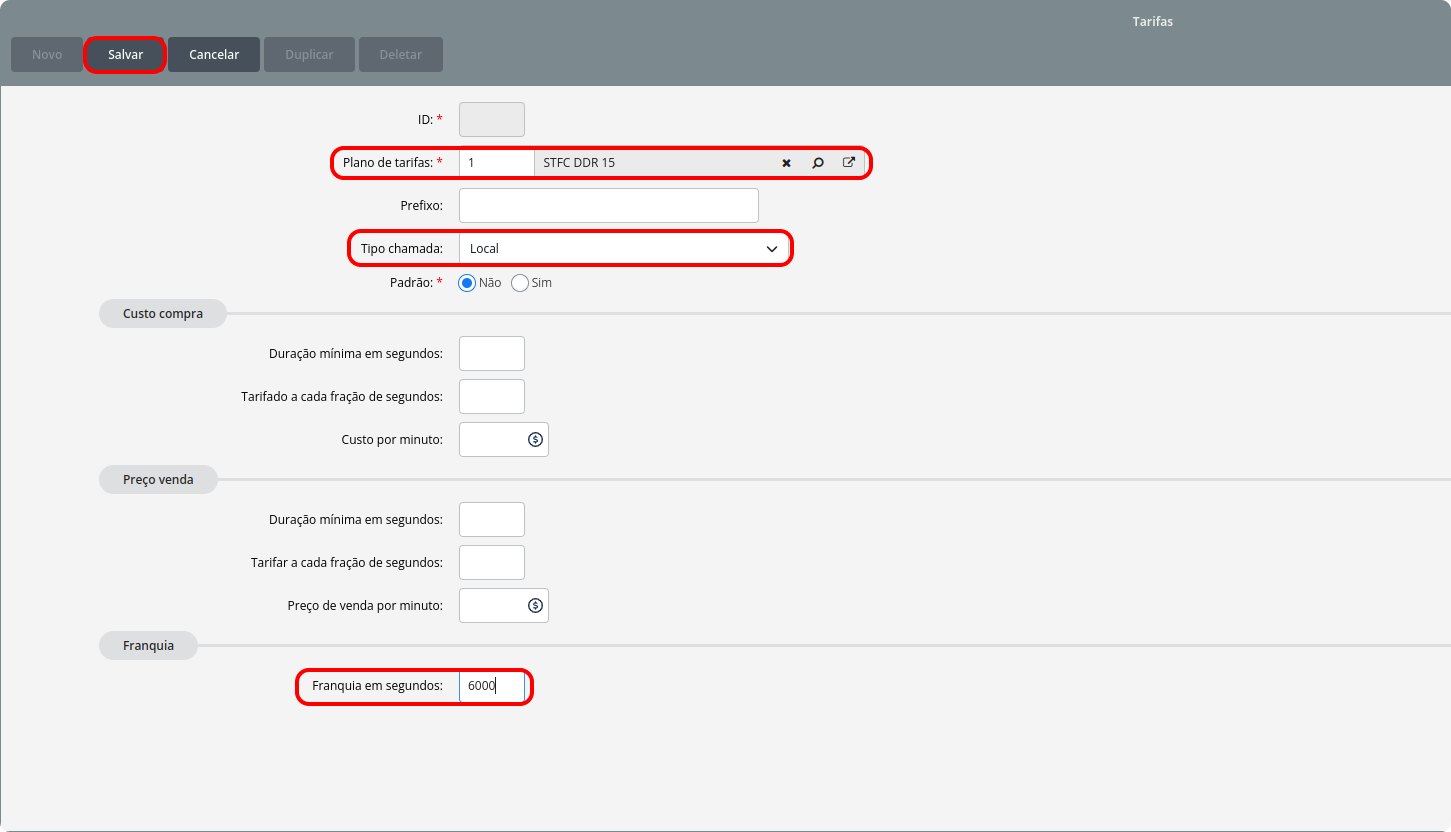Click the Tarifas title text
1451x832 pixels.
point(1153,21)
